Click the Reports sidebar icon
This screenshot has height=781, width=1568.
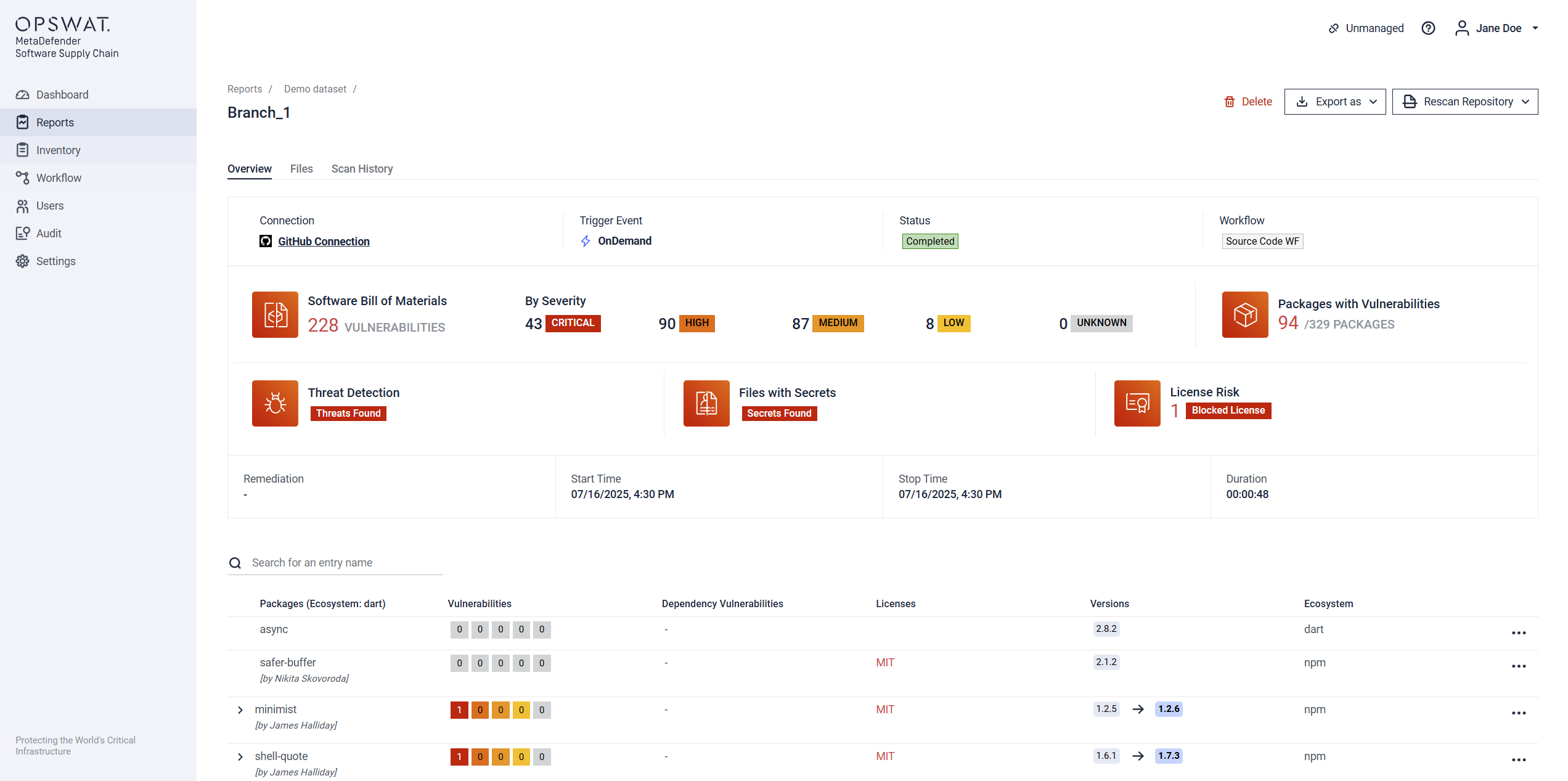click(x=23, y=122)
